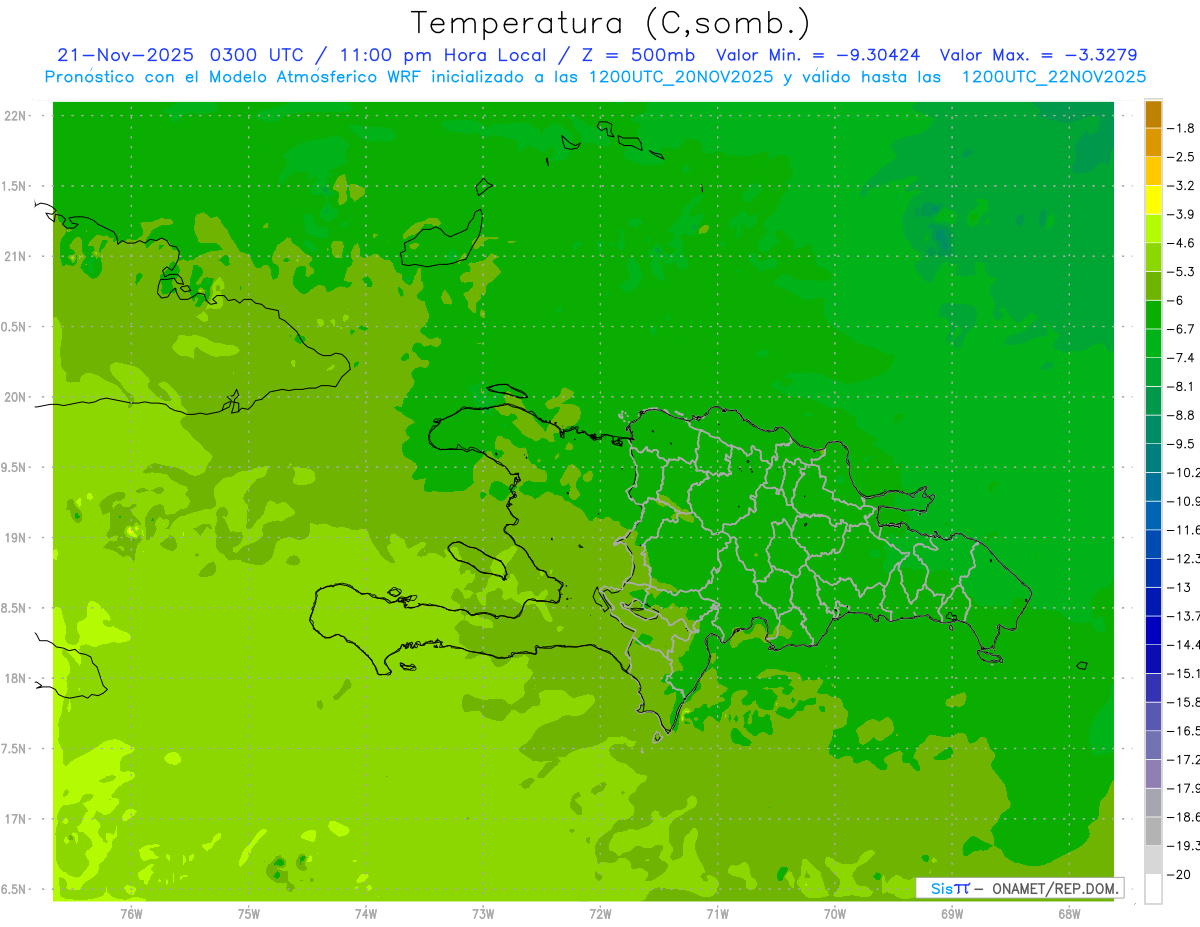Image resolution: width=1200 pixels, height=927 pixels.
Task: Click the -3.9 colorbar value
Action: click(x=1181, y=214)
